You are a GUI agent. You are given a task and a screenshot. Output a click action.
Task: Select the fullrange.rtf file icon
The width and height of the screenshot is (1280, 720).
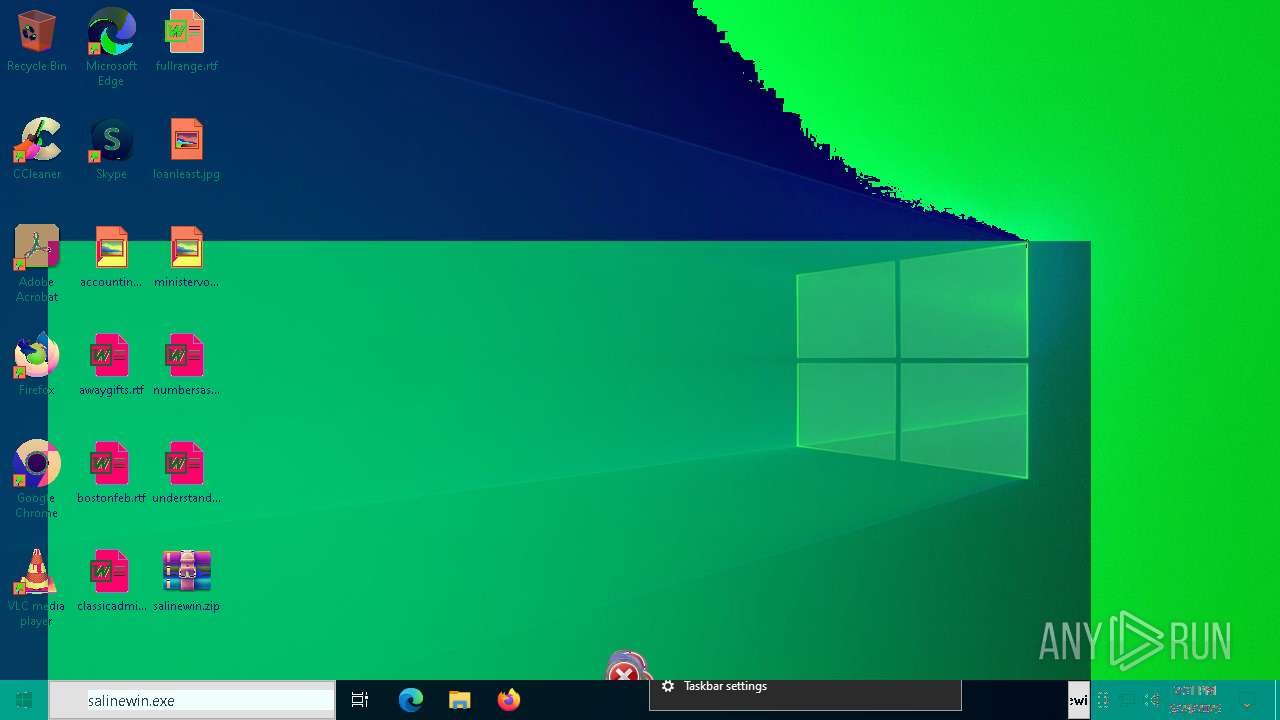coord(186,41)
